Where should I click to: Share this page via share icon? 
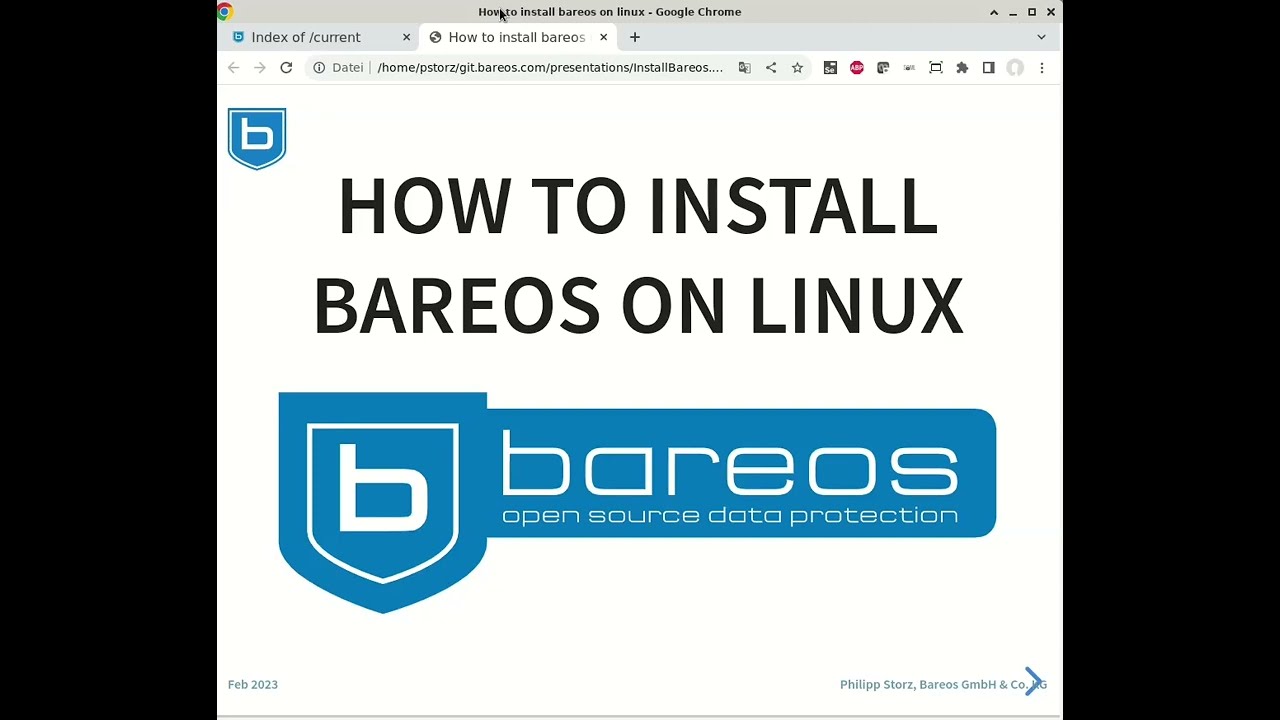coord(771,68)
